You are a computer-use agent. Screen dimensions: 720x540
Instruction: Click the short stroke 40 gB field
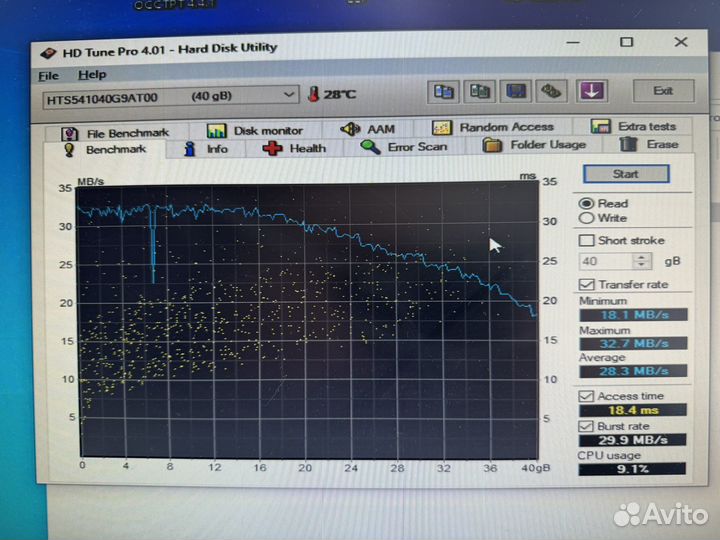pos(606,261)
